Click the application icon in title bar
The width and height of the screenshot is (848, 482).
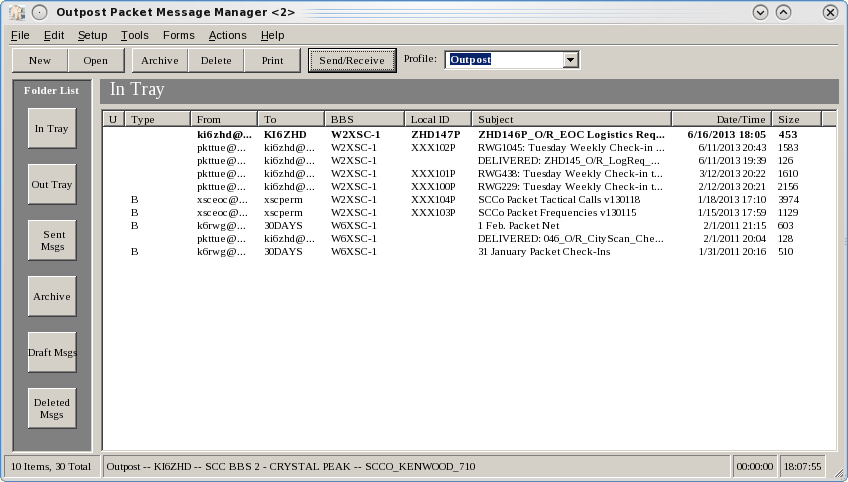(16, 13)
